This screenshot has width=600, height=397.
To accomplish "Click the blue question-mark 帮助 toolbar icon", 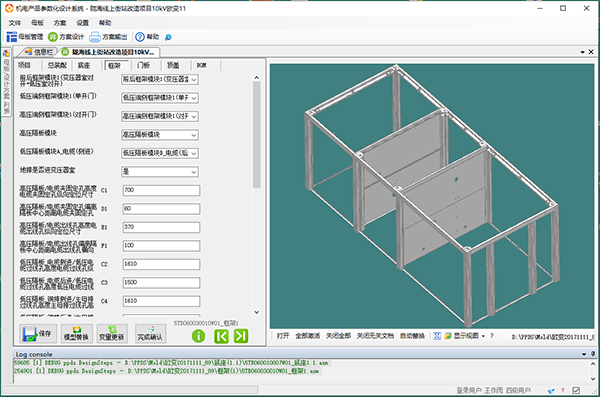I will click(x=140, y=37).
